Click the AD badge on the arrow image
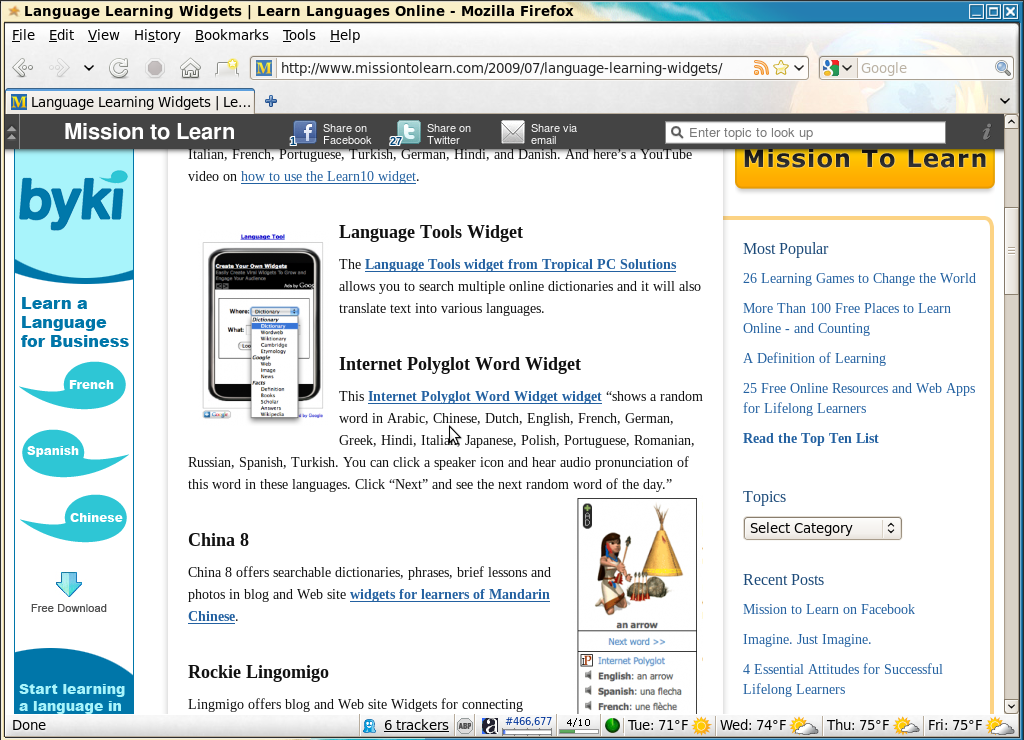The height and width of the screenshot is (740, 1024). tap(587, 516)
